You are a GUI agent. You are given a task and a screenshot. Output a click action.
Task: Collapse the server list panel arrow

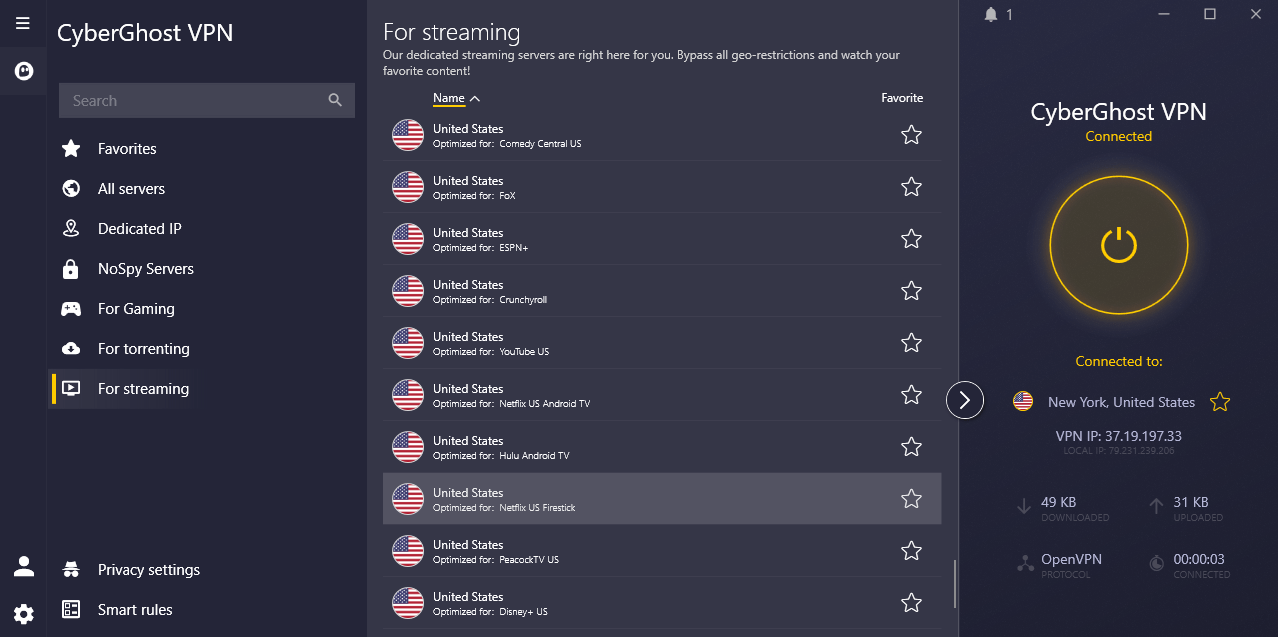[x=965, y=401]
